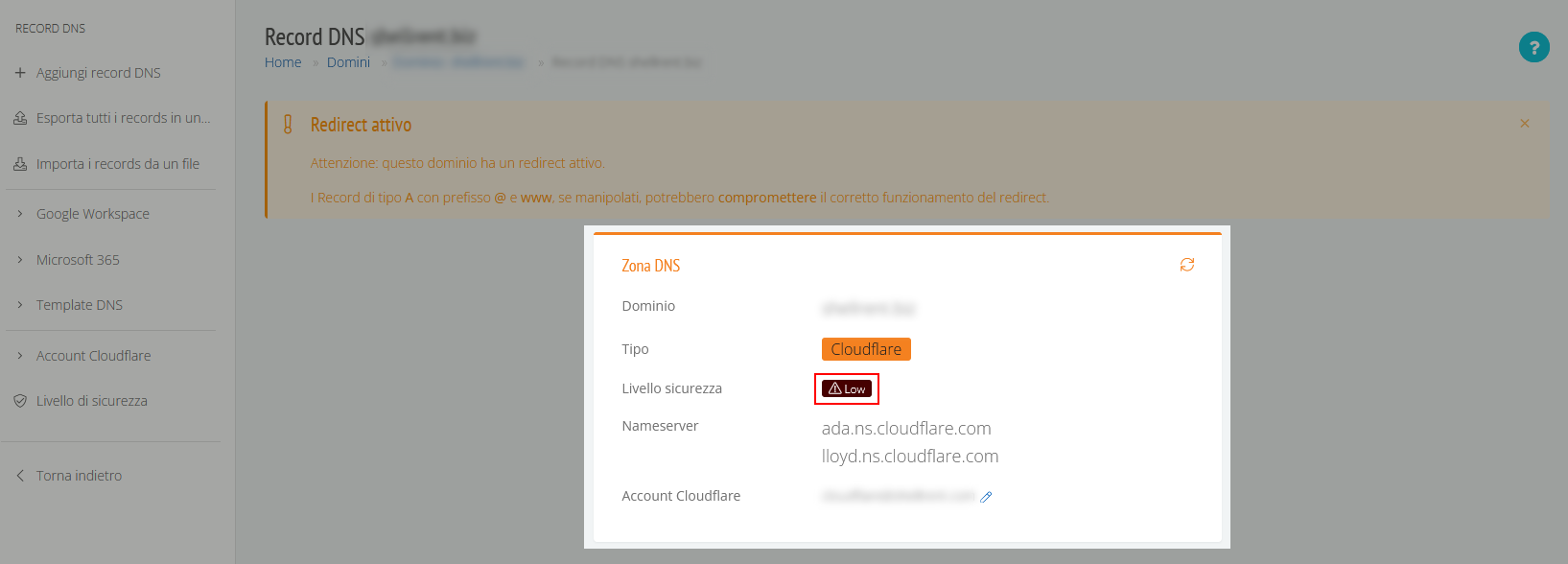
Task: Go to Home breadcrumb link
Action: [283, 62]
